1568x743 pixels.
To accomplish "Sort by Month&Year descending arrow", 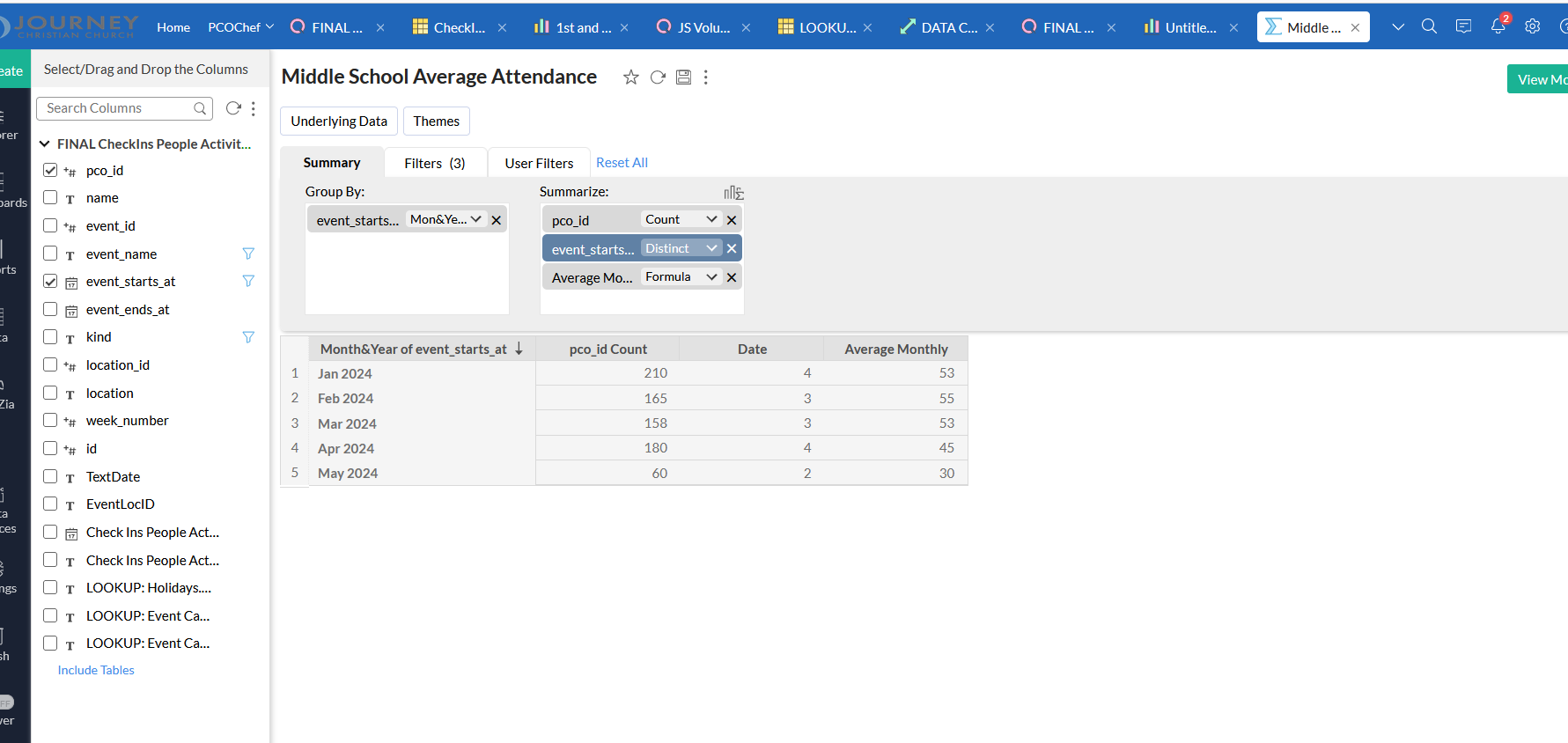I will pyautogui.click(x=519, y=349).
